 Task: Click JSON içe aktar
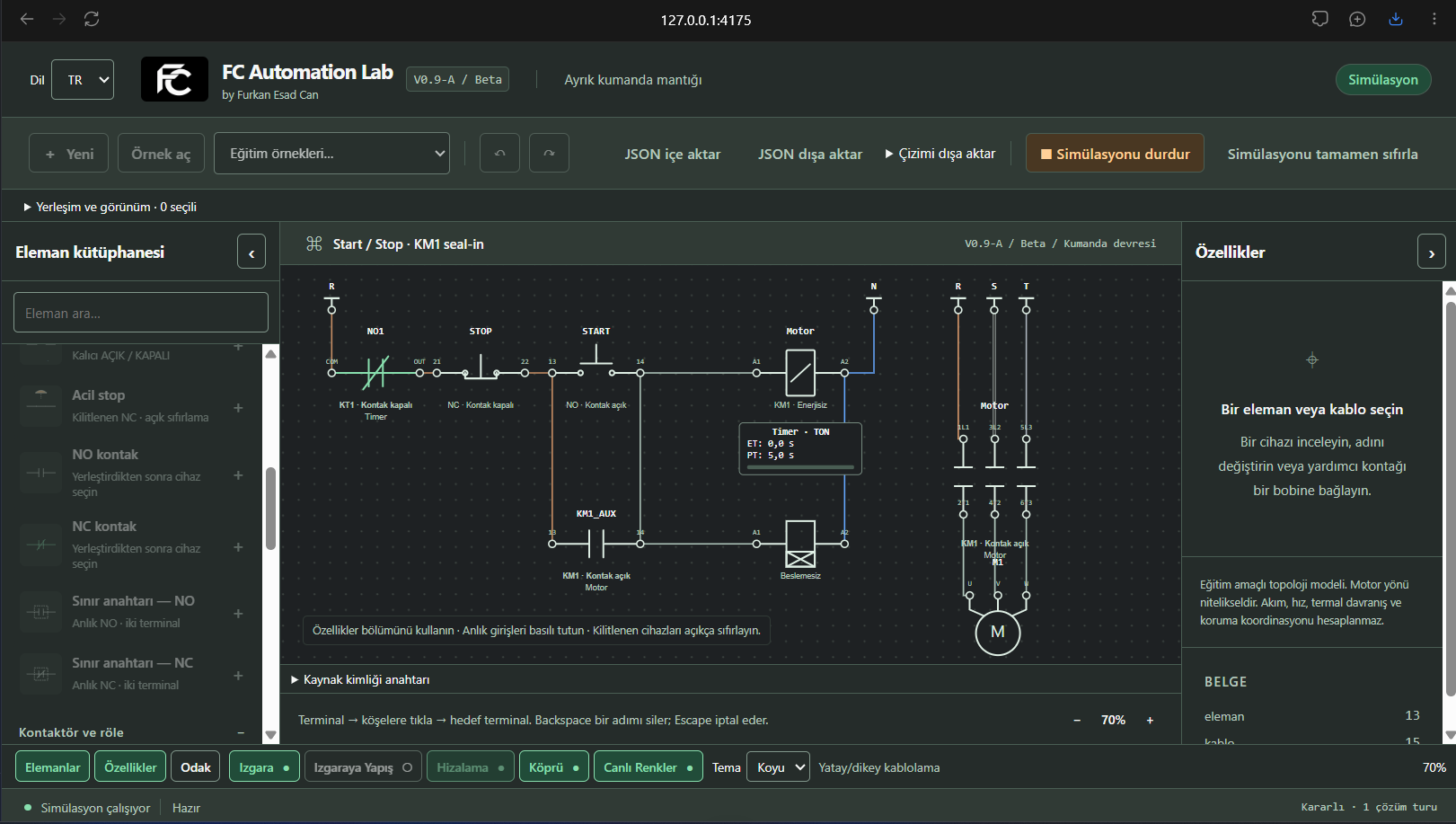click(673, 154)
